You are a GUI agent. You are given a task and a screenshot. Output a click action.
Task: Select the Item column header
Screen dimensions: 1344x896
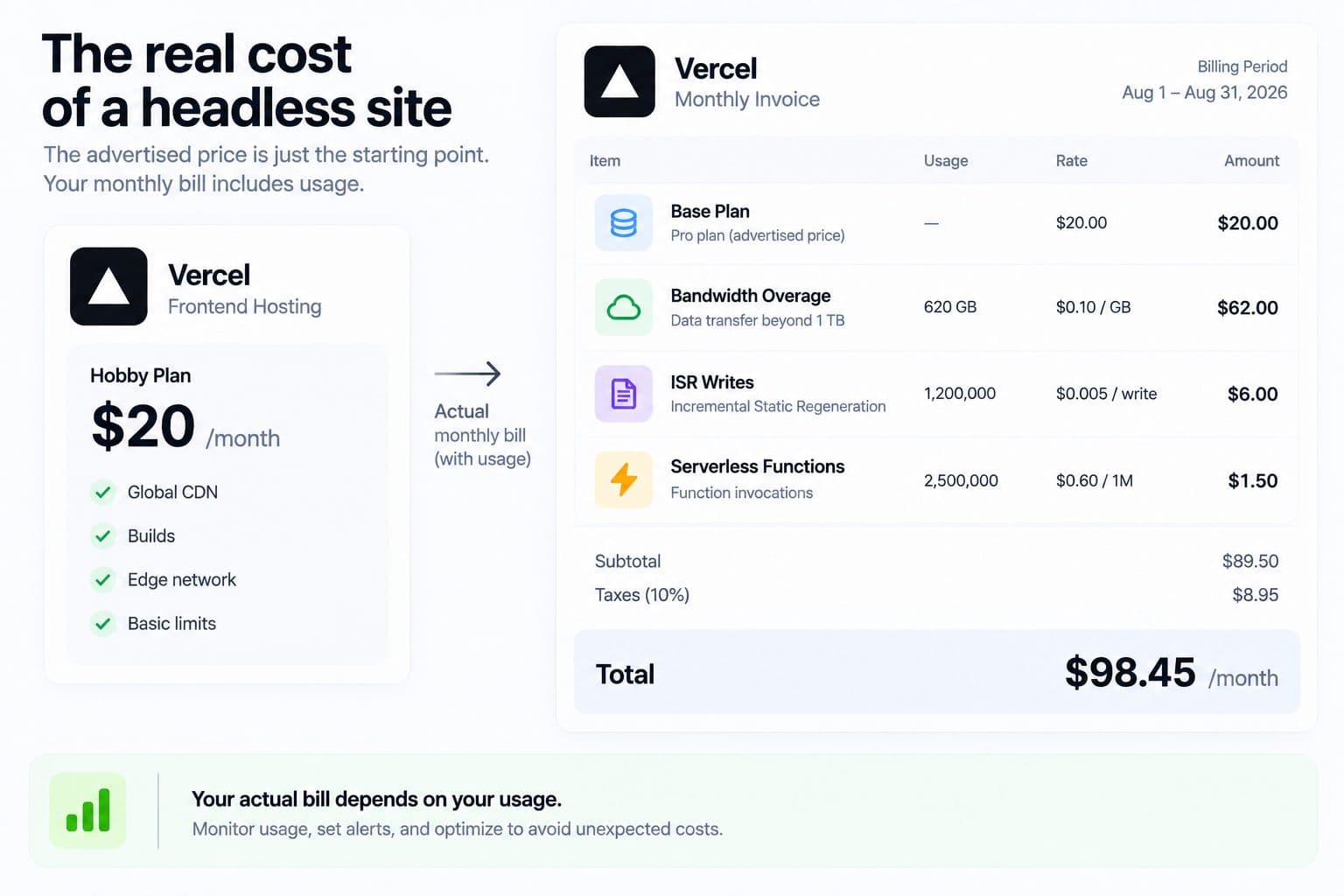tap(605, 161)
